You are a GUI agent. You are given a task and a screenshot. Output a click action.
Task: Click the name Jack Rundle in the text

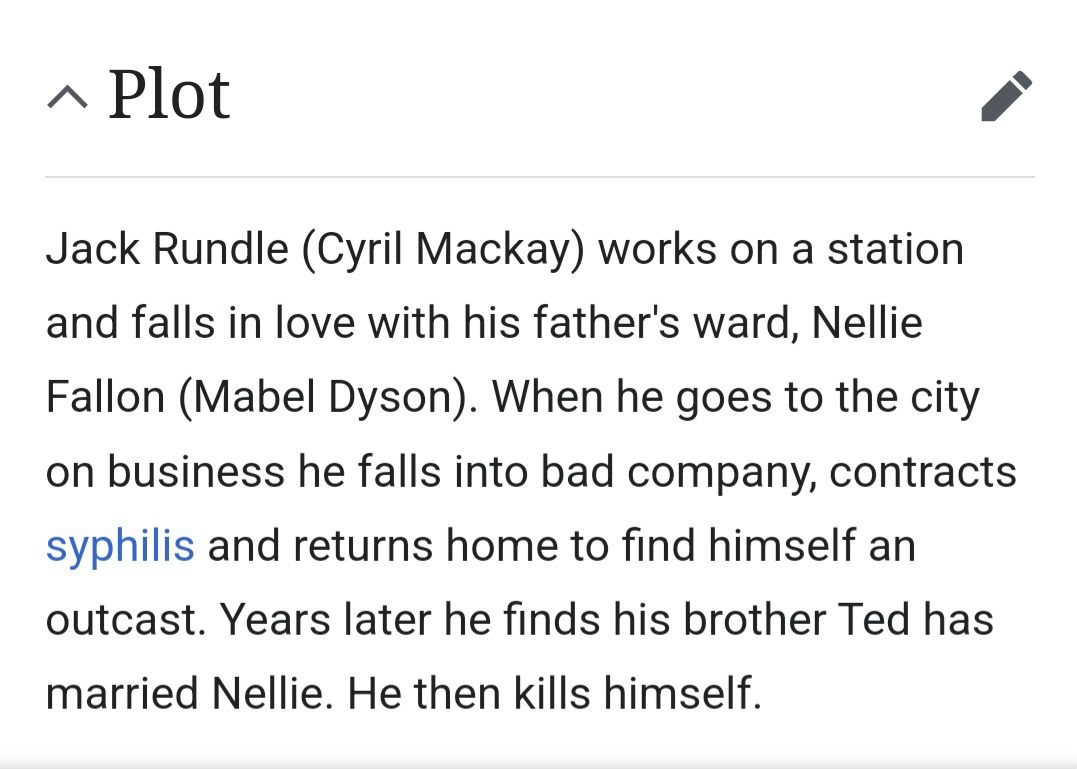pyautogui.click(x=167, y=249)
